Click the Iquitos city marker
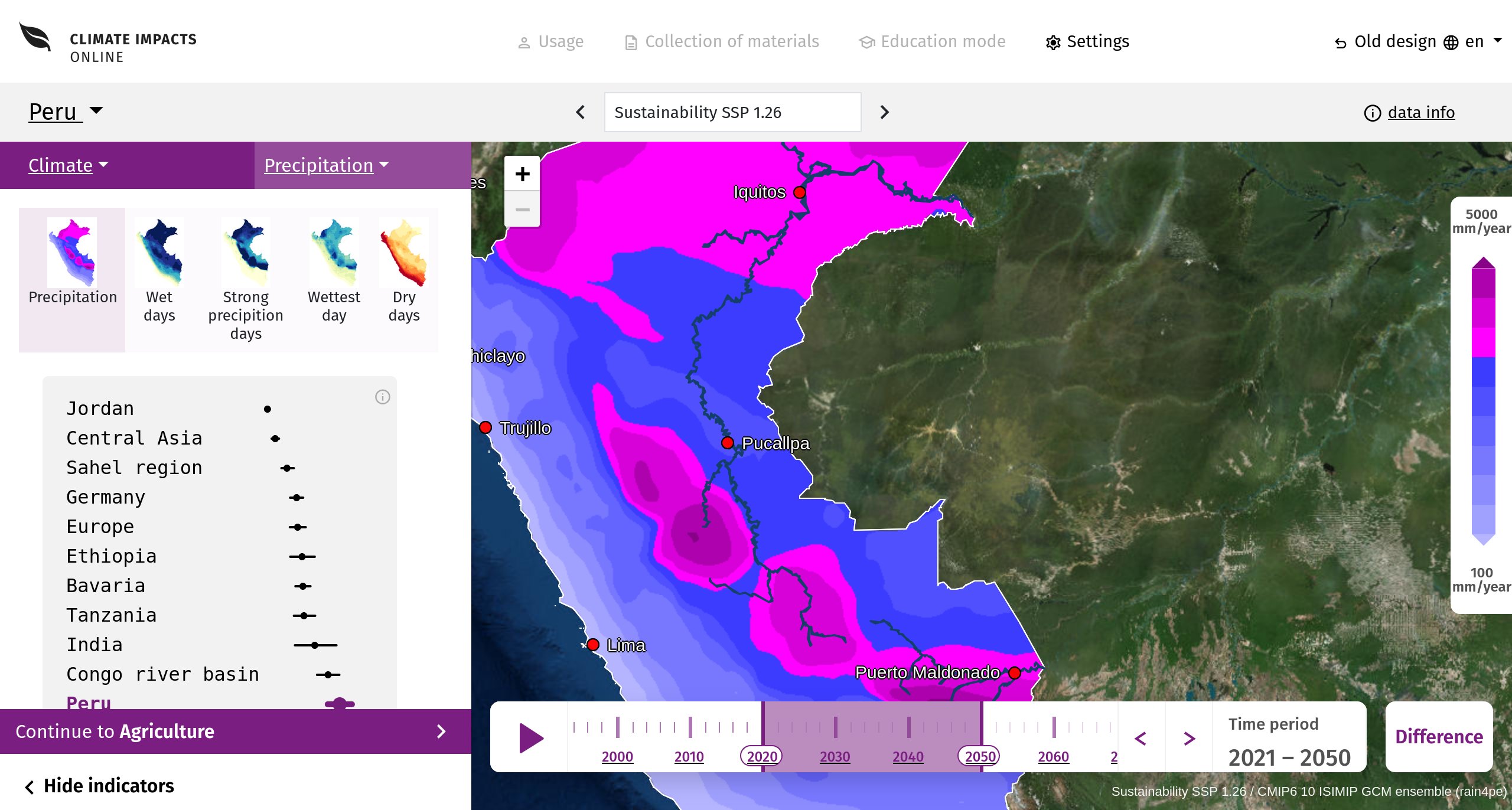 point(800,192)
